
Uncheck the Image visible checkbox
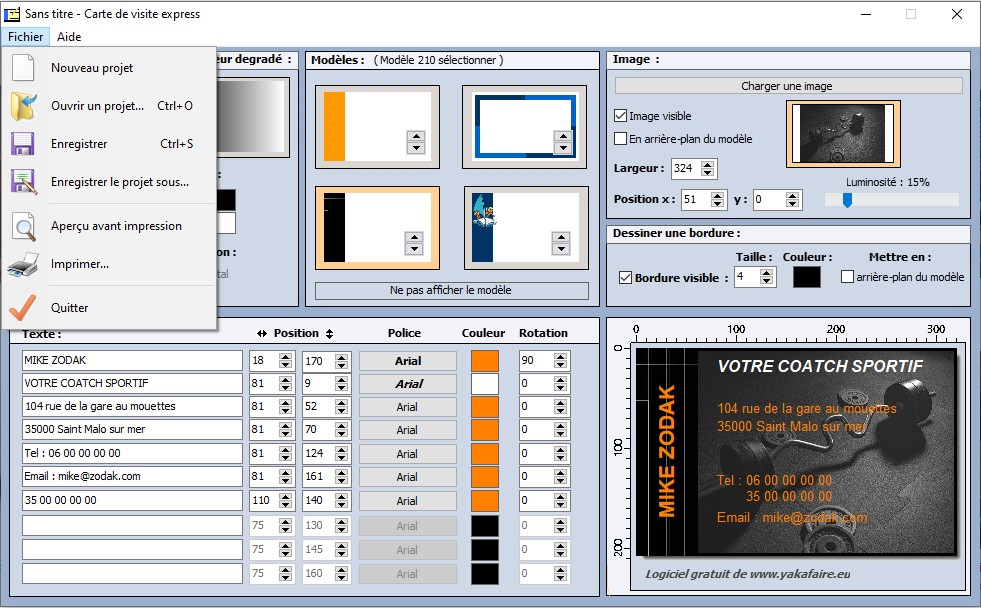[x=621, y=116]
